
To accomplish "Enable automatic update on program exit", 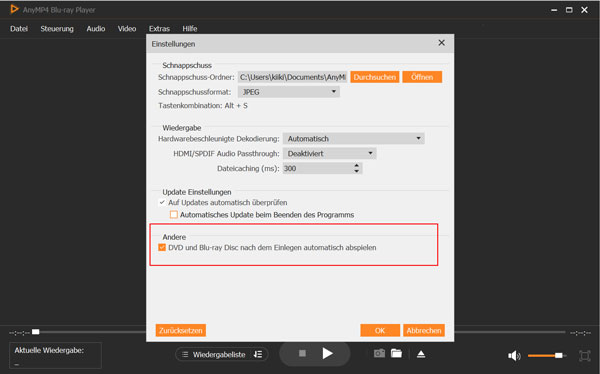I will click(174, 214).
